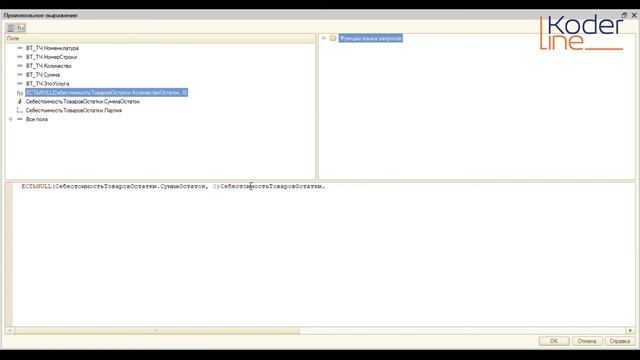Expand the query language functions folder

click(x=324, y=38)
